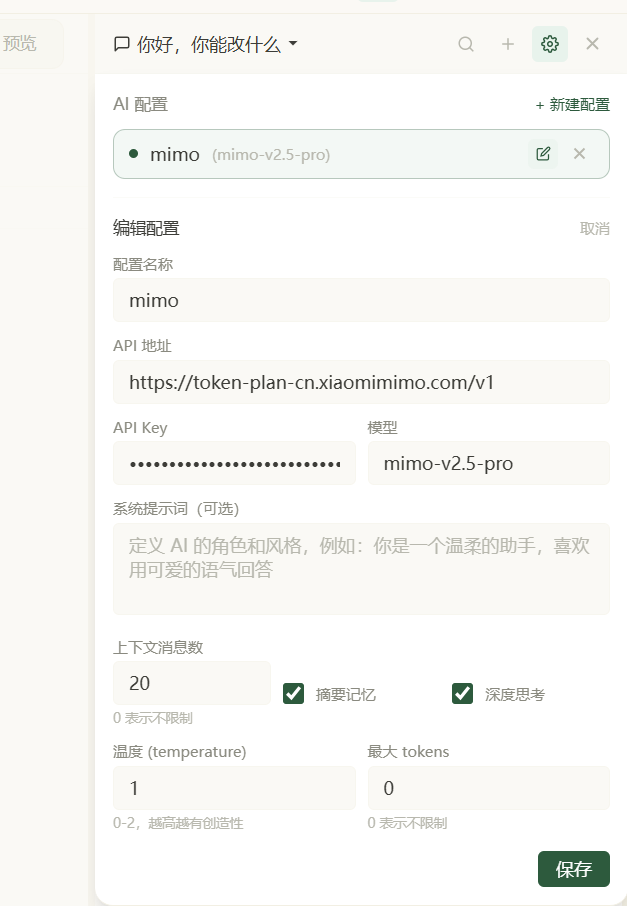Focus the 上下文消息数 field showing 20
The width and height of the screenshot is (627, 906).
(192, 683)
